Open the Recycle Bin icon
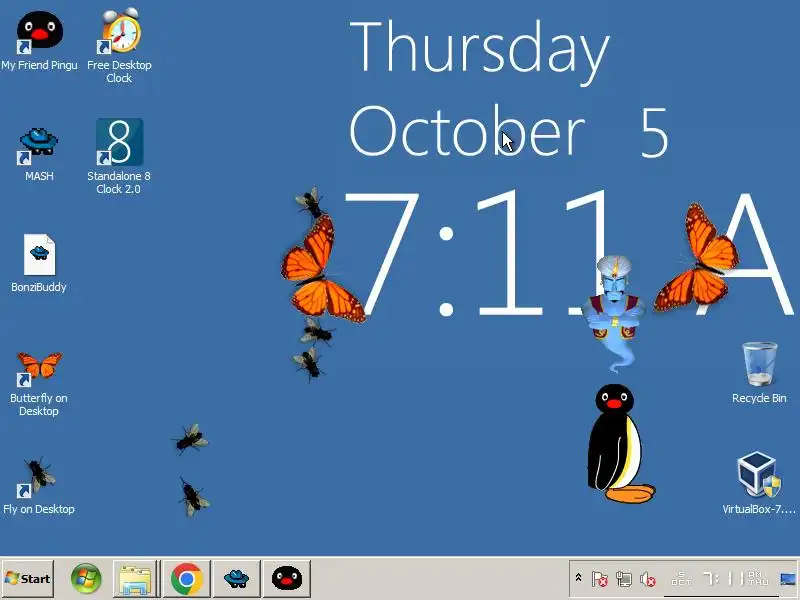This screenshot has width=800, height=600. coord(759,372)
